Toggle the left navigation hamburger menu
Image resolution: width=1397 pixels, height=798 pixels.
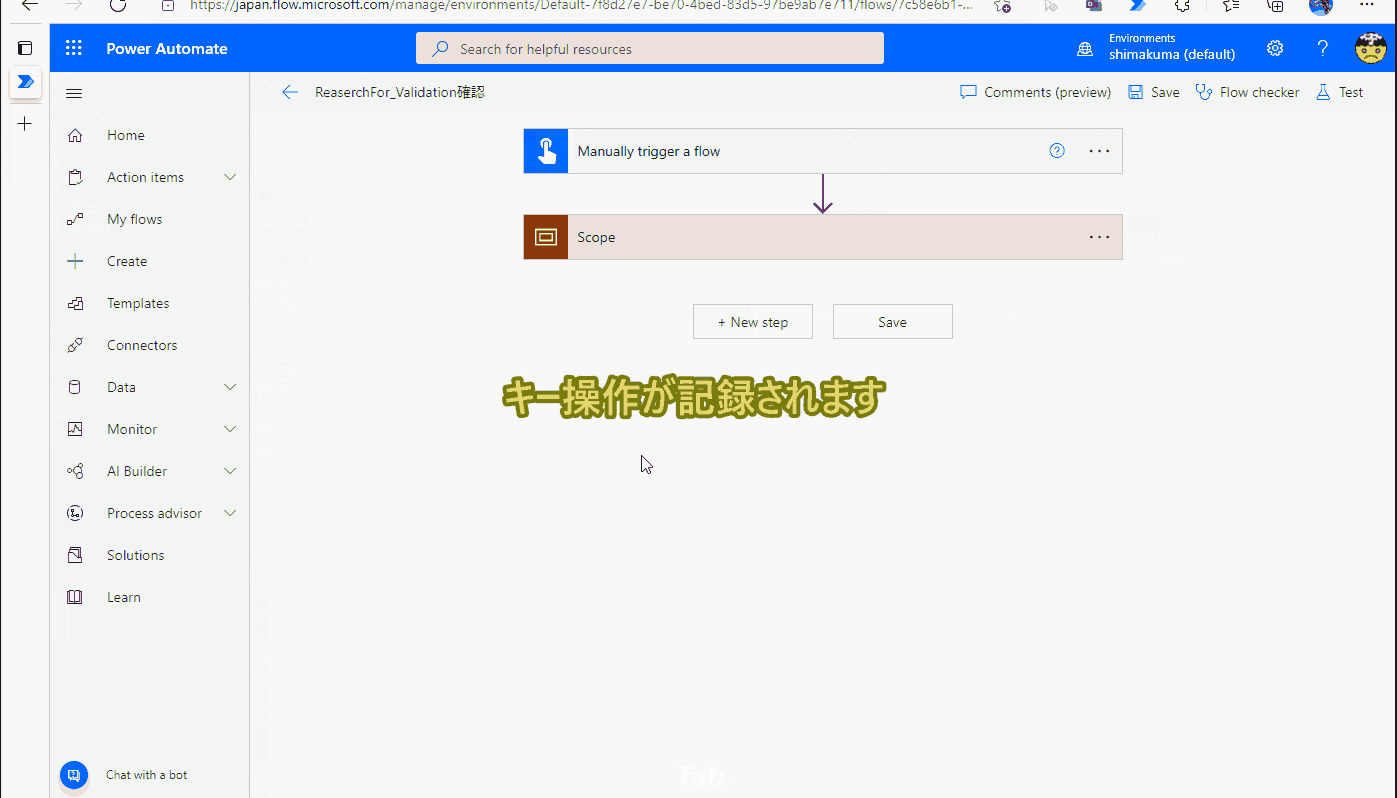pos(74,93)
